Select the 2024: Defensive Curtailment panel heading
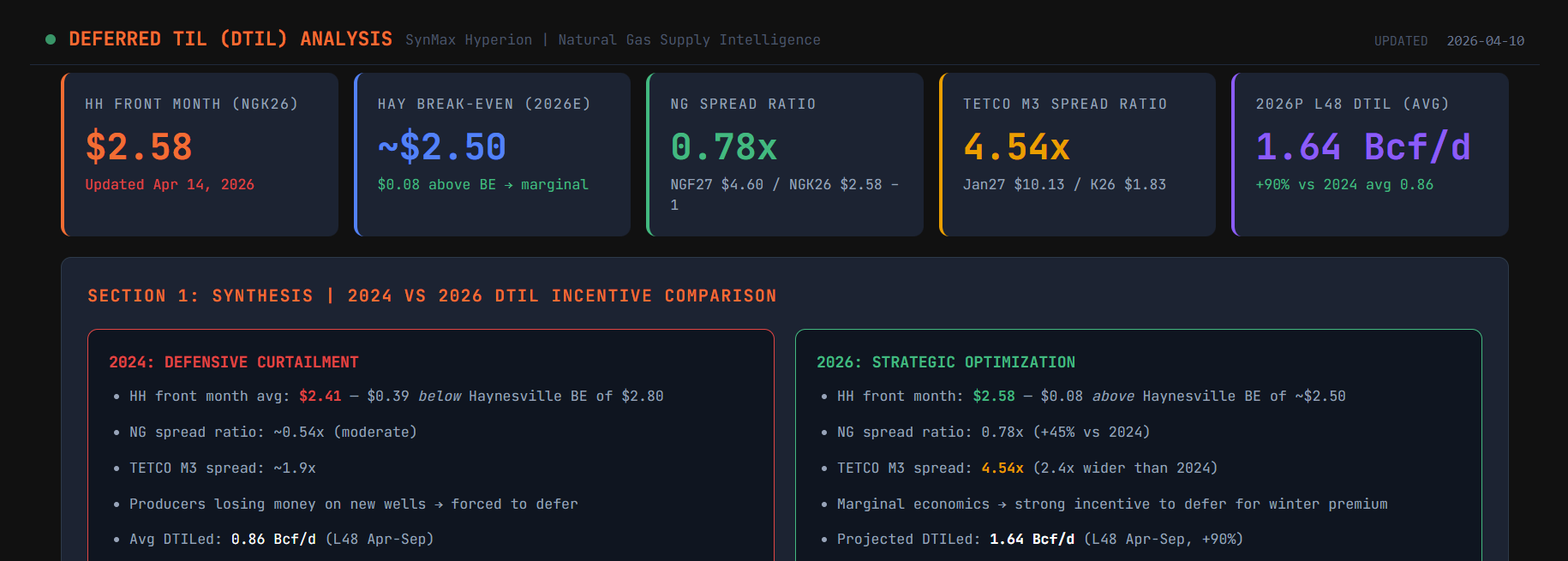This screenshot has height=561, width=1568. click(234, 362)
